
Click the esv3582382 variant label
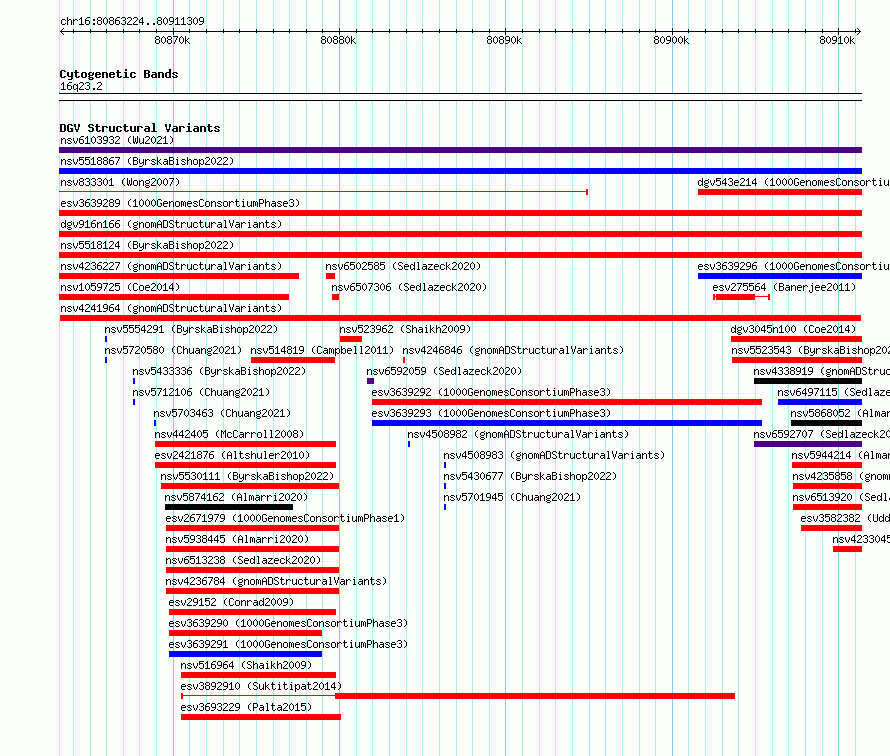click(x=845, y=518)
